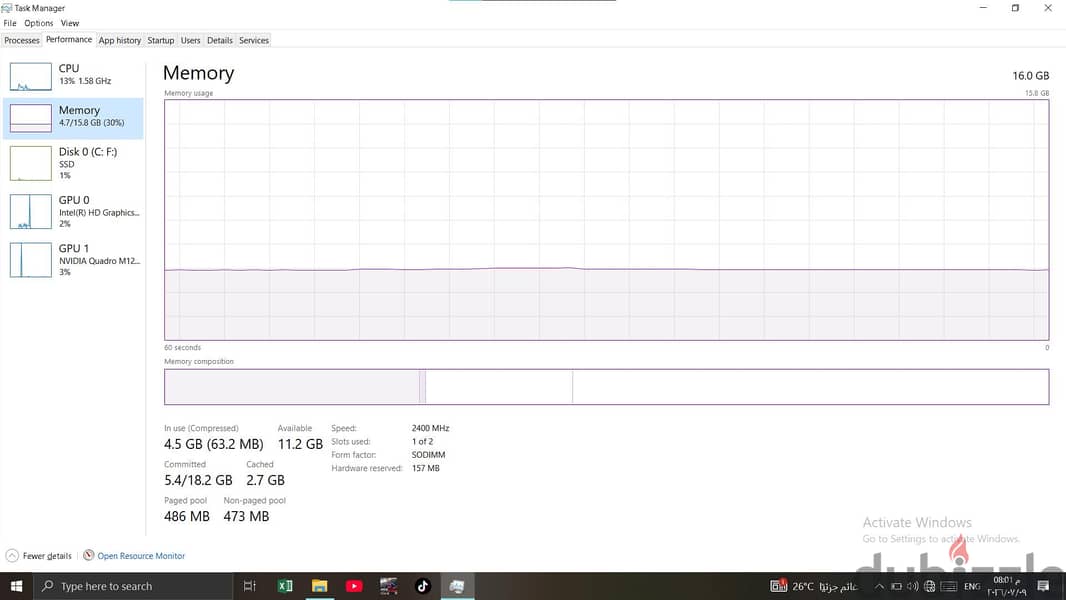
Task: Click the game icon next to YouTube
Action: pos(388,586)
